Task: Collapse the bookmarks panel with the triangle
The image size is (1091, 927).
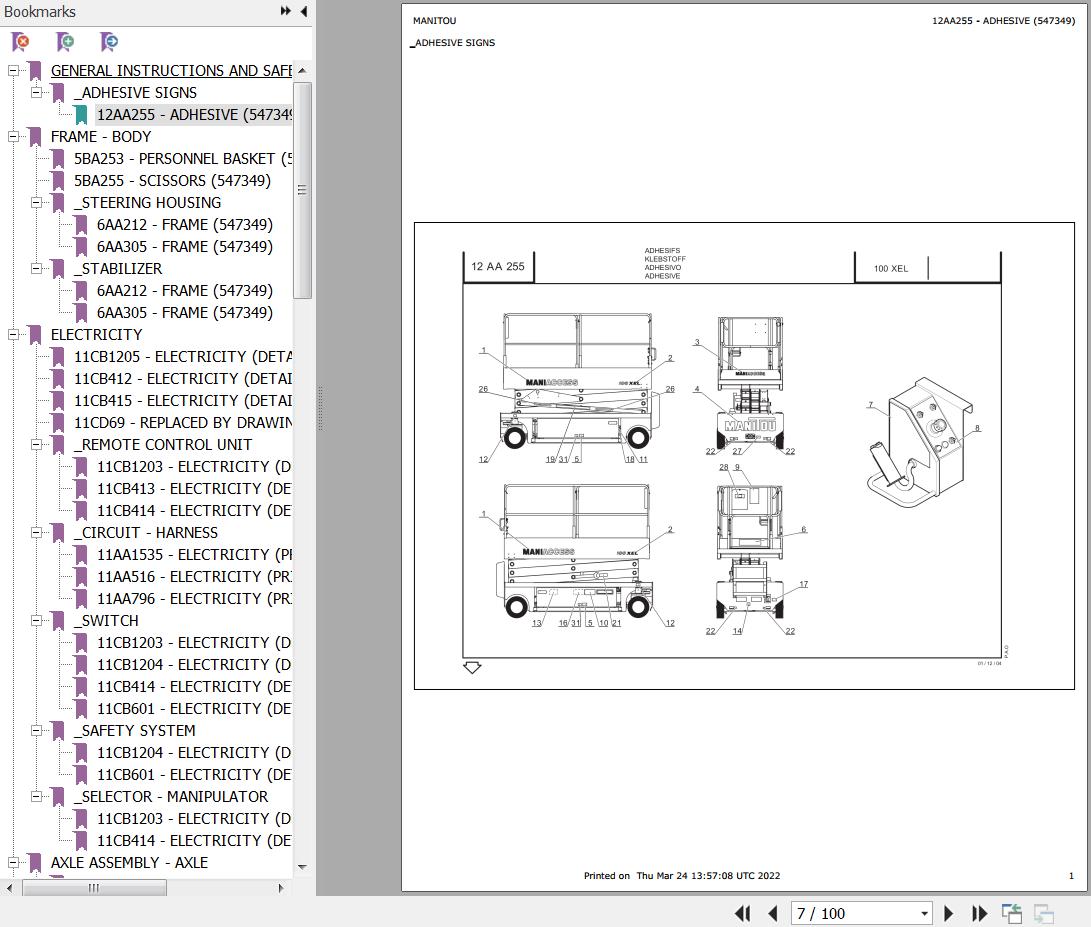Action: [x=304, y=11]
